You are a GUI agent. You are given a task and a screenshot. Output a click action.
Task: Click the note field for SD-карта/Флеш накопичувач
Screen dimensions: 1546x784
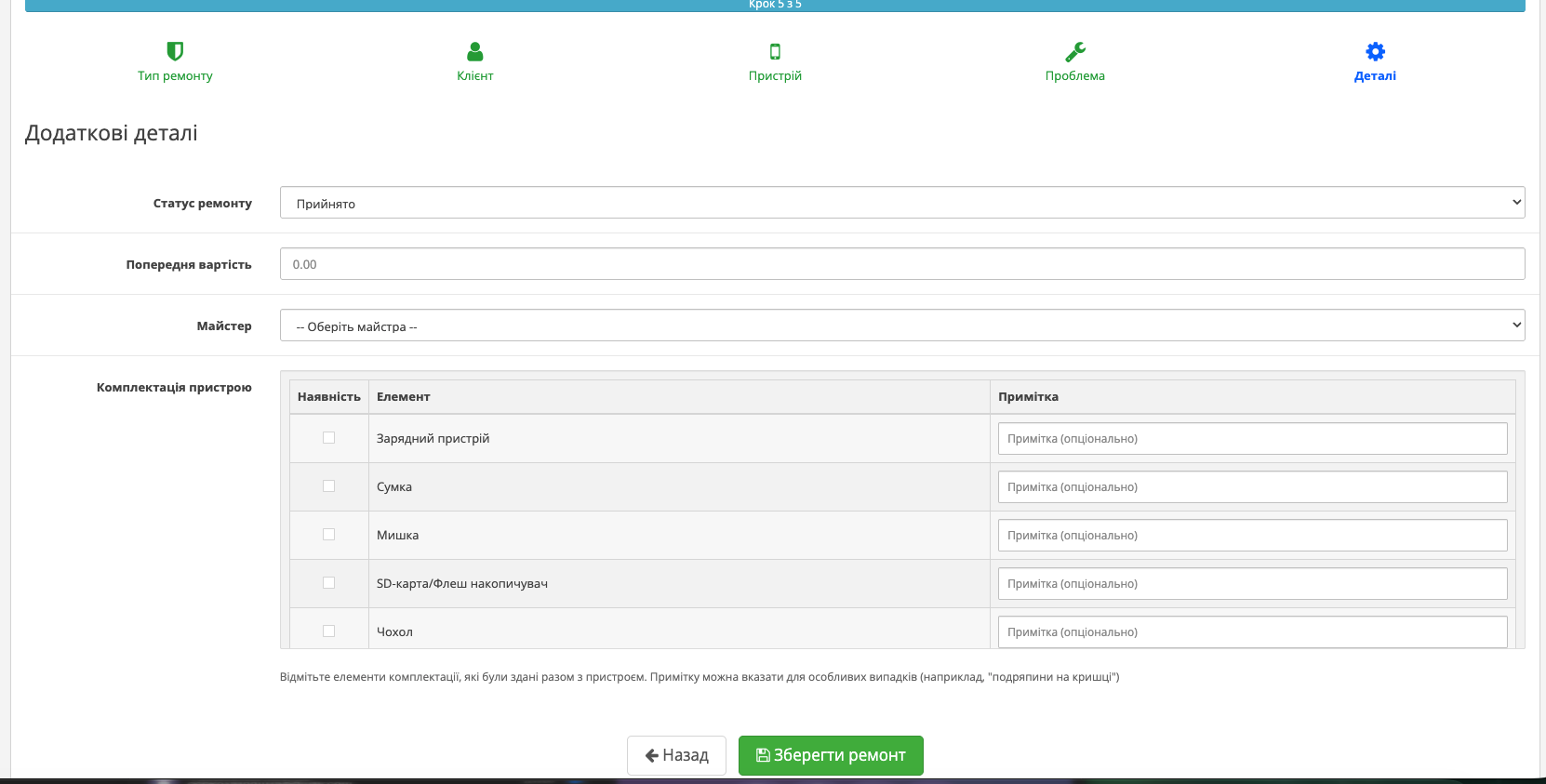tap(1252, 584)
